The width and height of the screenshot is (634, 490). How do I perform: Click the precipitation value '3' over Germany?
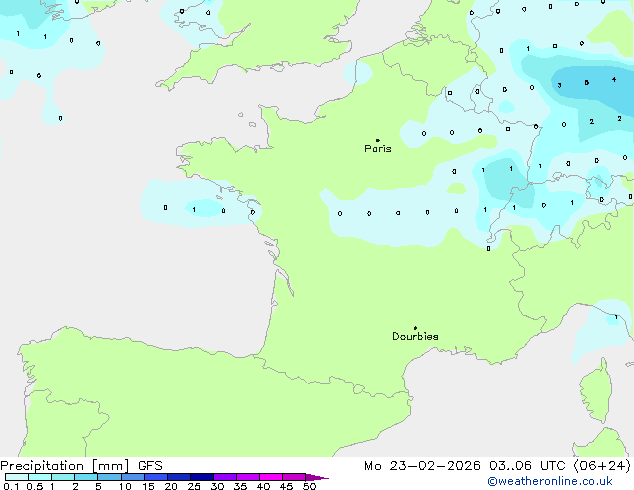point(559,85)
